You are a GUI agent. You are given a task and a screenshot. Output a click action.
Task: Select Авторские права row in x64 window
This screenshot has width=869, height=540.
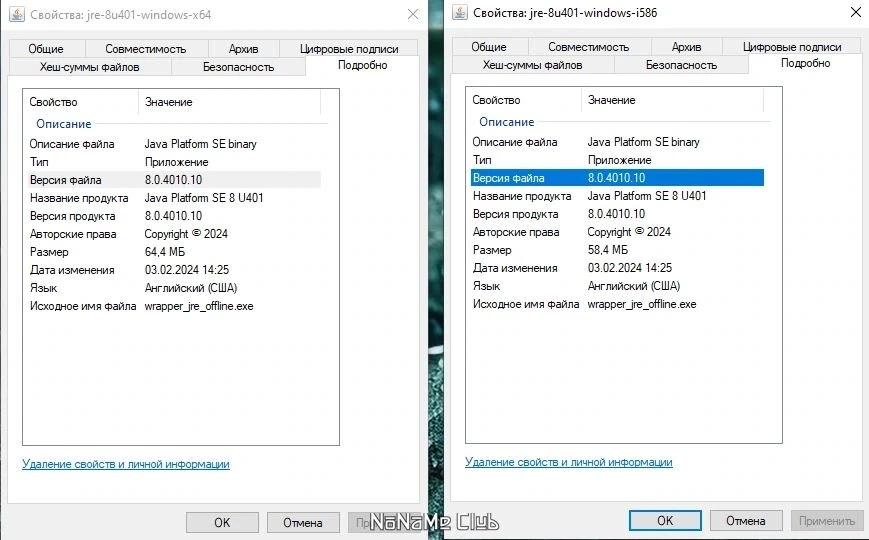(174, 234)
